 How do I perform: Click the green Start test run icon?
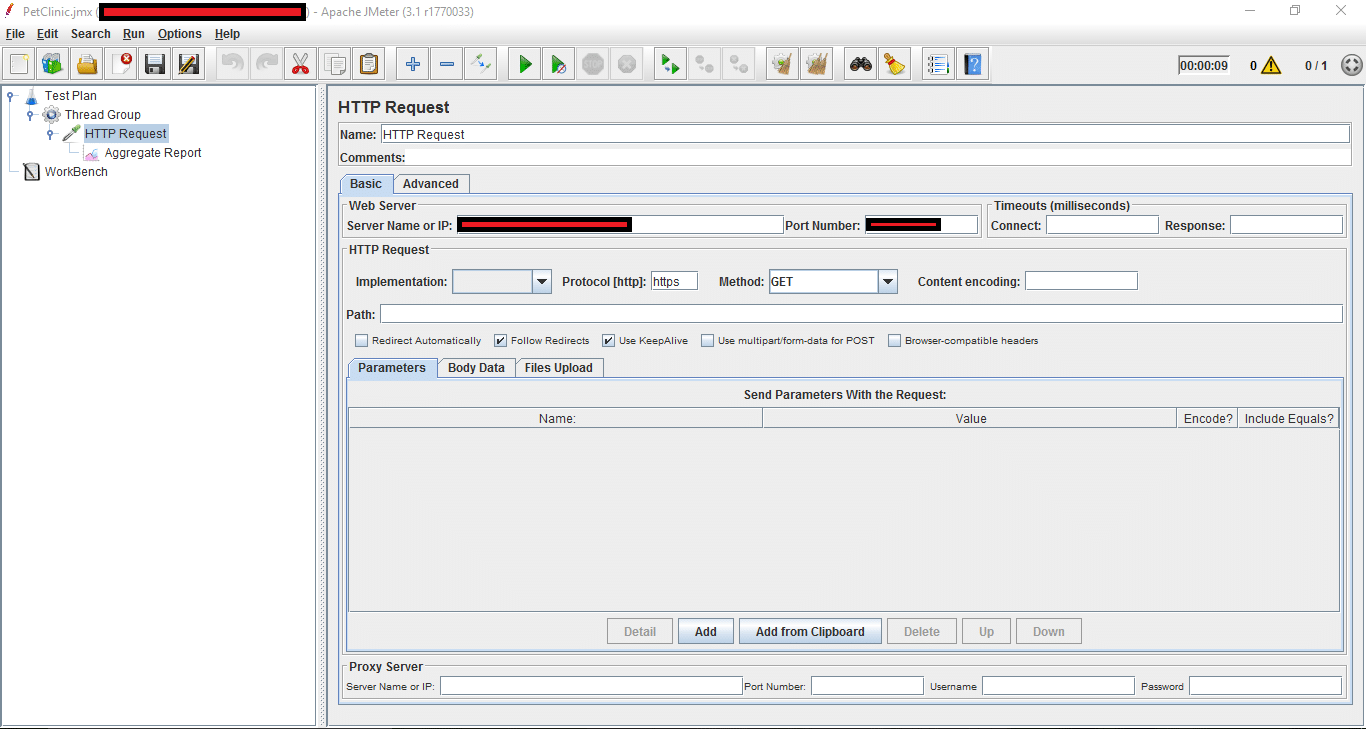524,65
